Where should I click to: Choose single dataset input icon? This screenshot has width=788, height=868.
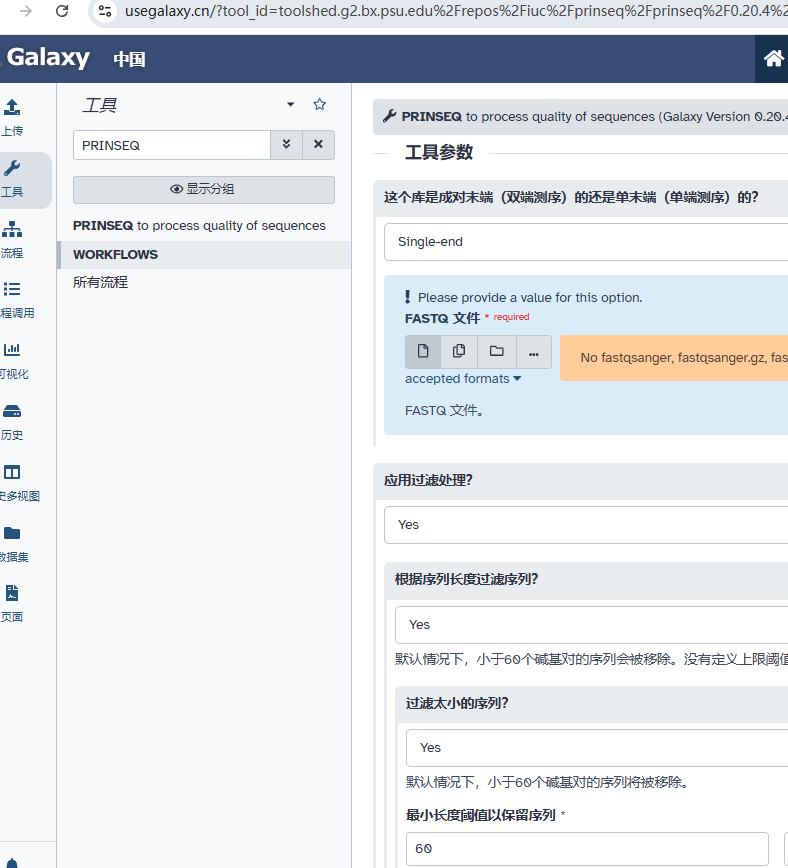[x=423, y=352]
